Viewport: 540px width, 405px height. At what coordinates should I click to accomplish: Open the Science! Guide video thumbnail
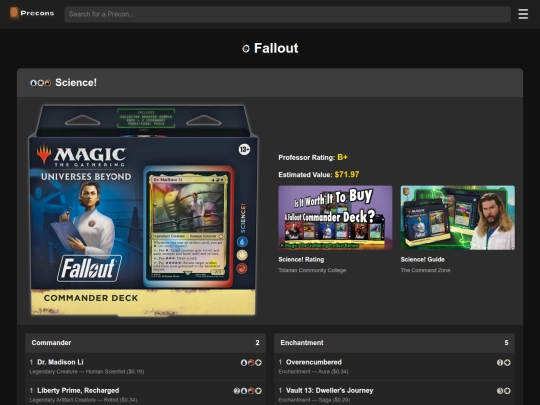[x=458, y=218]
